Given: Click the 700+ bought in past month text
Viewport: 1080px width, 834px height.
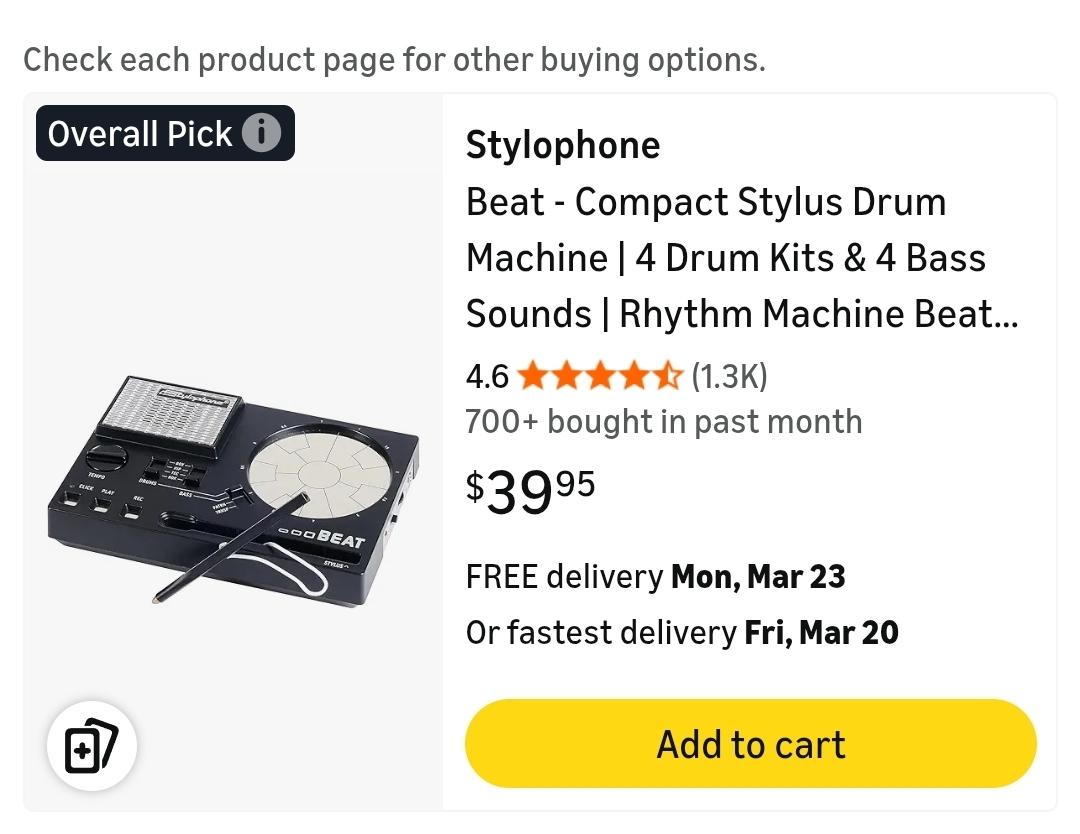Looking at the screenshot, I should point(664,421).
